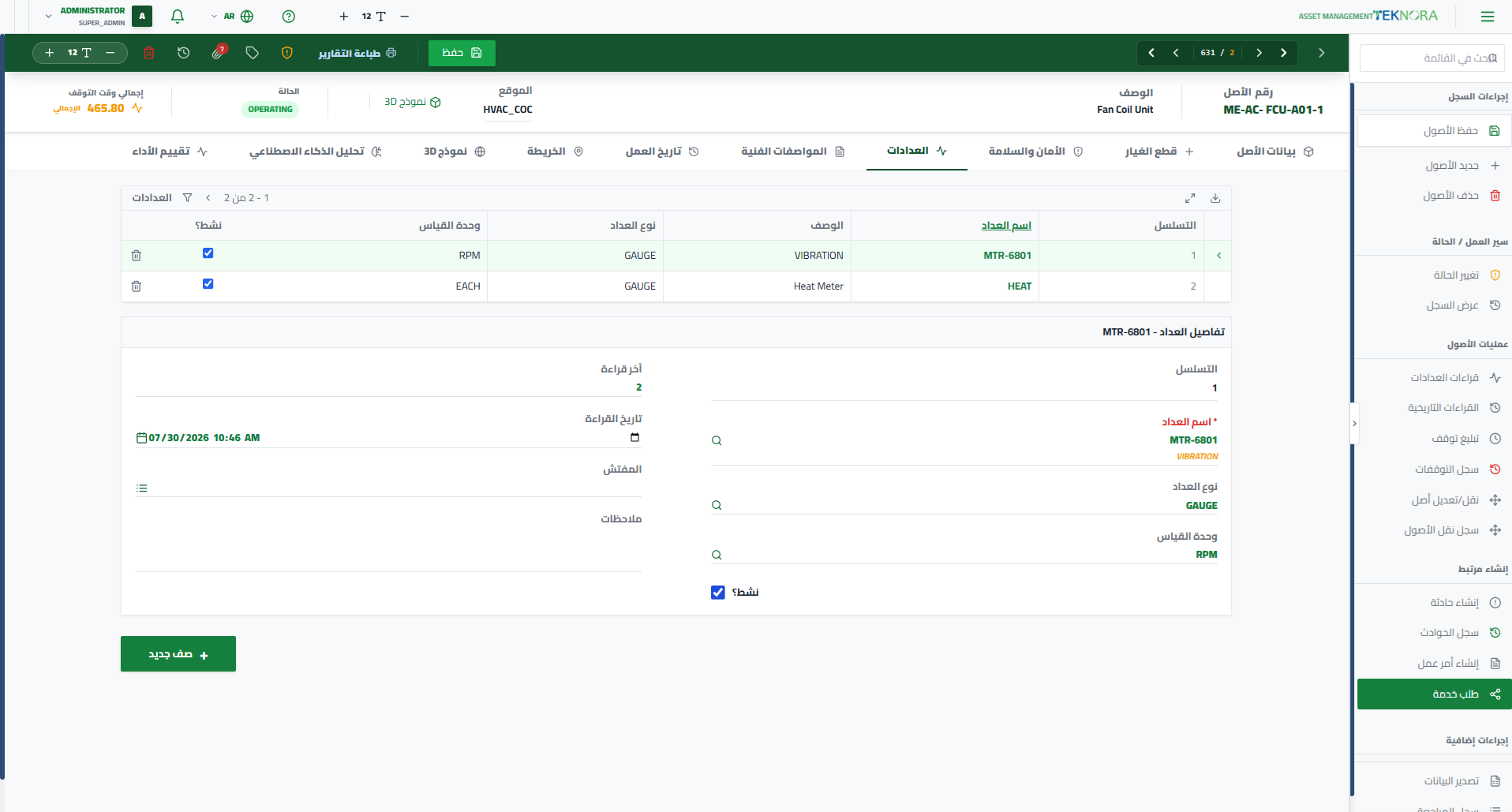
Task: Click the red delete trash icon in green toolbar
Action: pyautogui.click(x=149, y=53)
